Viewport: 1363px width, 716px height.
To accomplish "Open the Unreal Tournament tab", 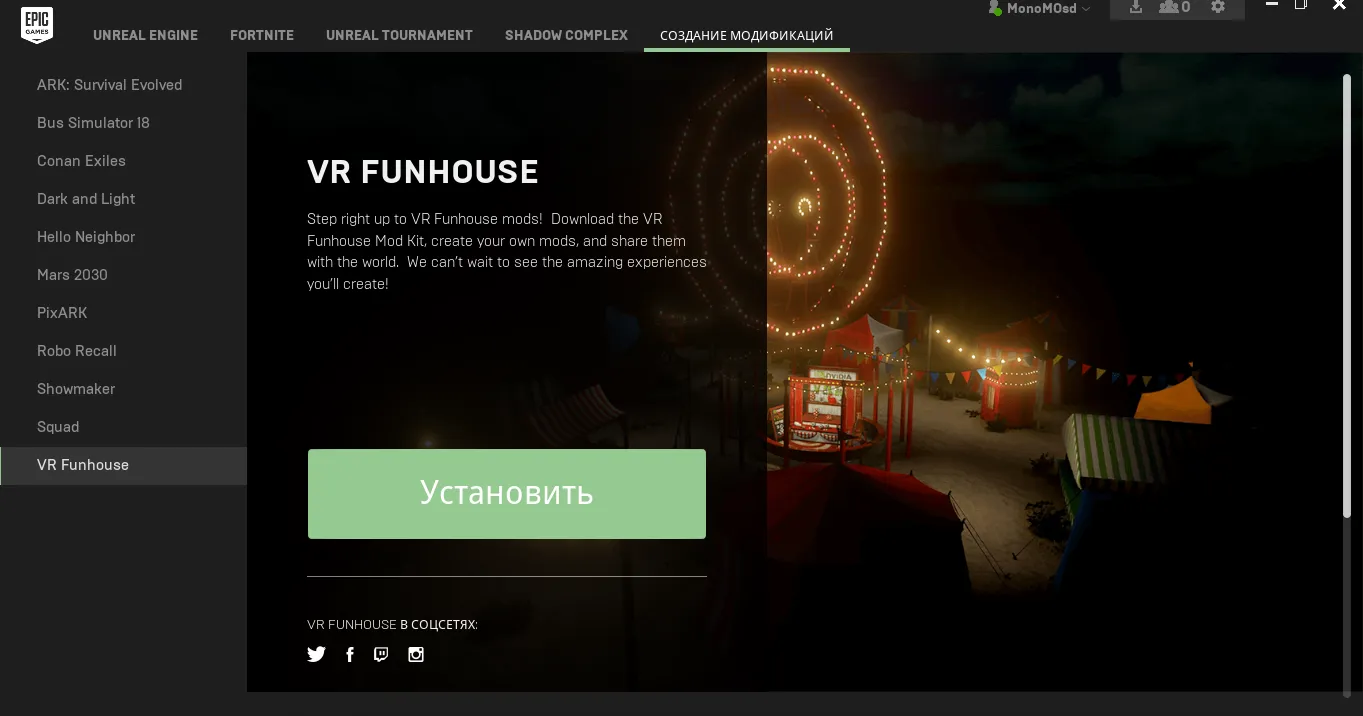I will point(399,35).
